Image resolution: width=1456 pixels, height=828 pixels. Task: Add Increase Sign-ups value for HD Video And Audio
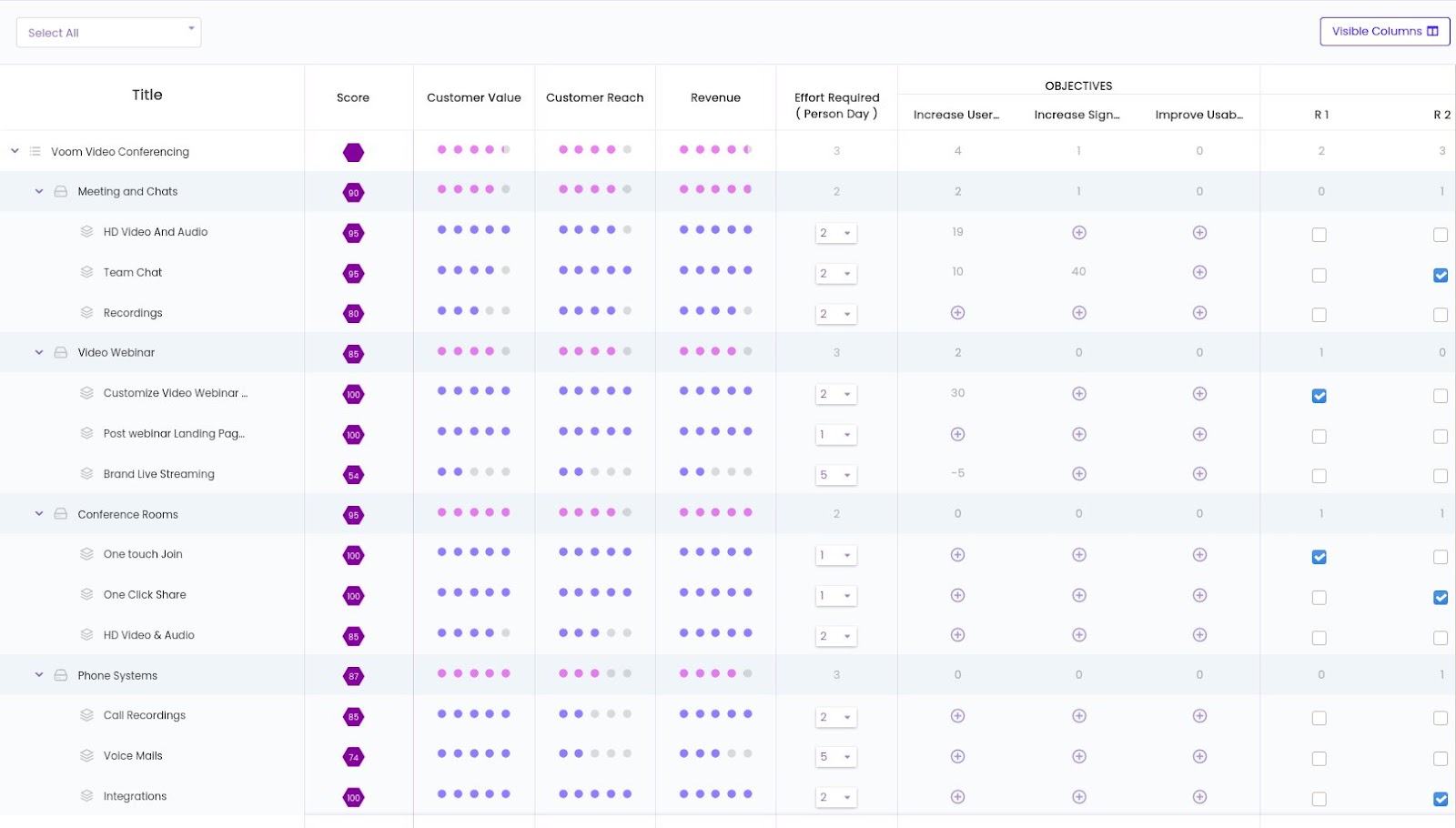[x=1078, y=233]
